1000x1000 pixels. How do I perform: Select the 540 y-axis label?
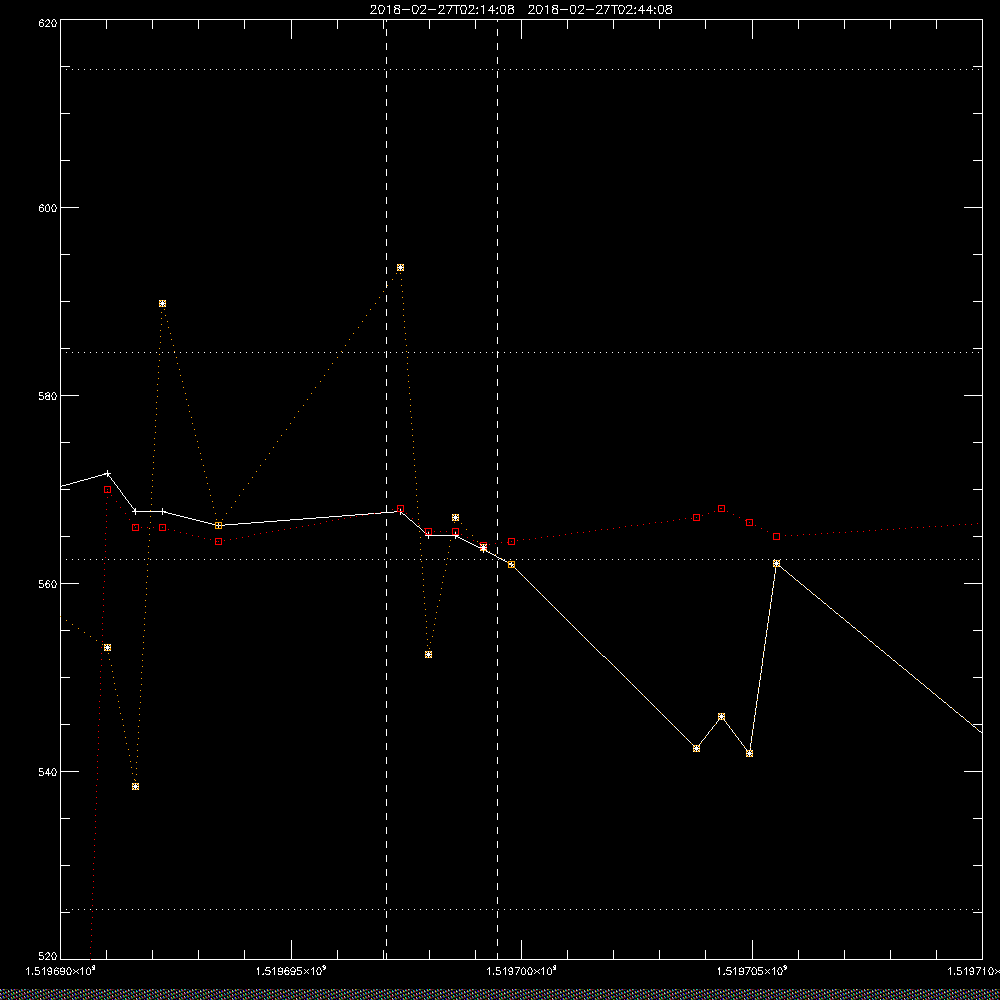(48, 772)
